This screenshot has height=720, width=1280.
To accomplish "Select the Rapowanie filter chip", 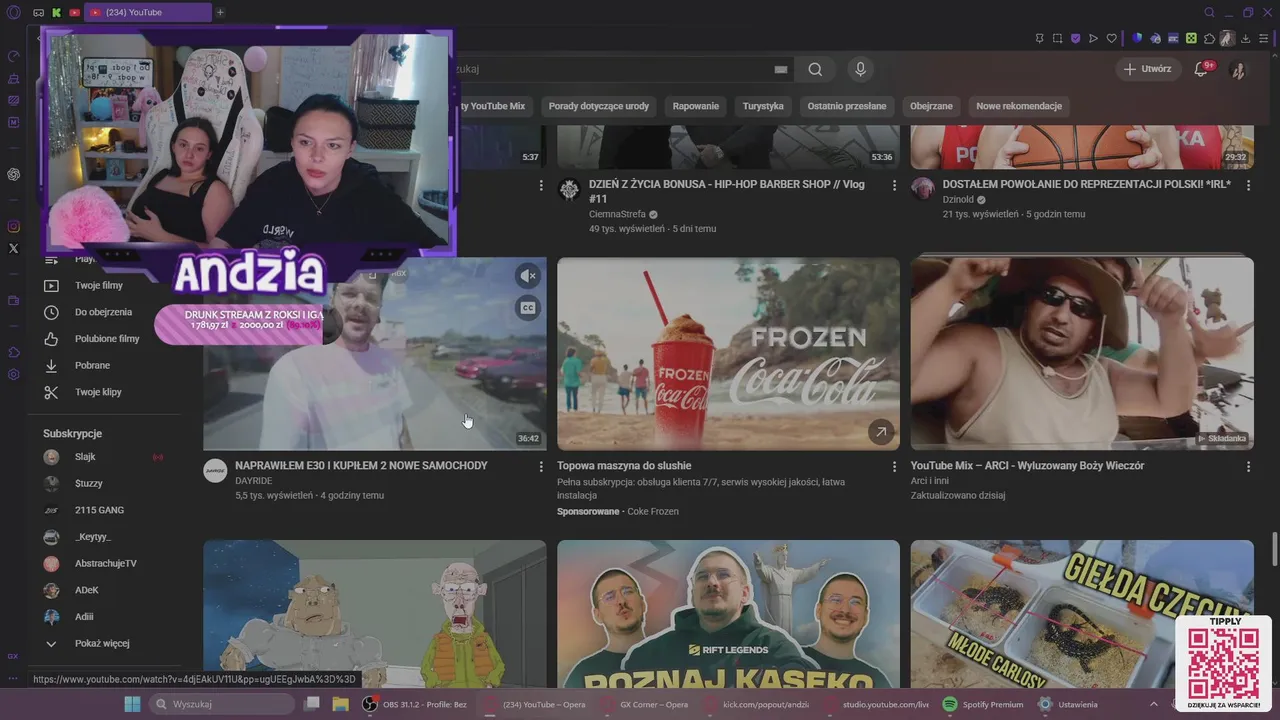I will point(696,106).
